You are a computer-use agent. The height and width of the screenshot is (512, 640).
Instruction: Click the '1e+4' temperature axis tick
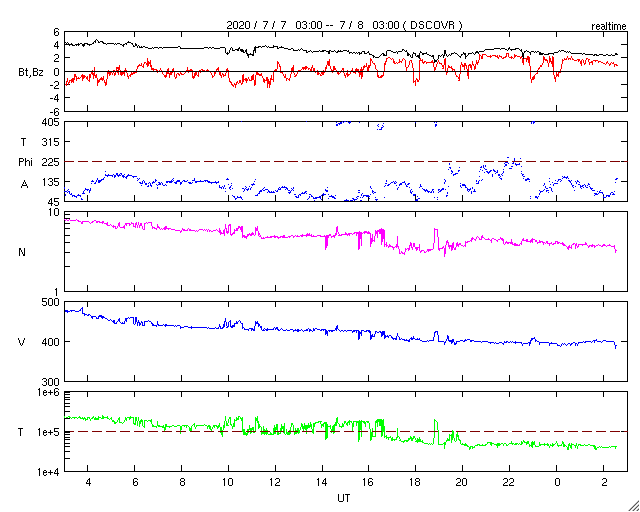tap(49, 472)
